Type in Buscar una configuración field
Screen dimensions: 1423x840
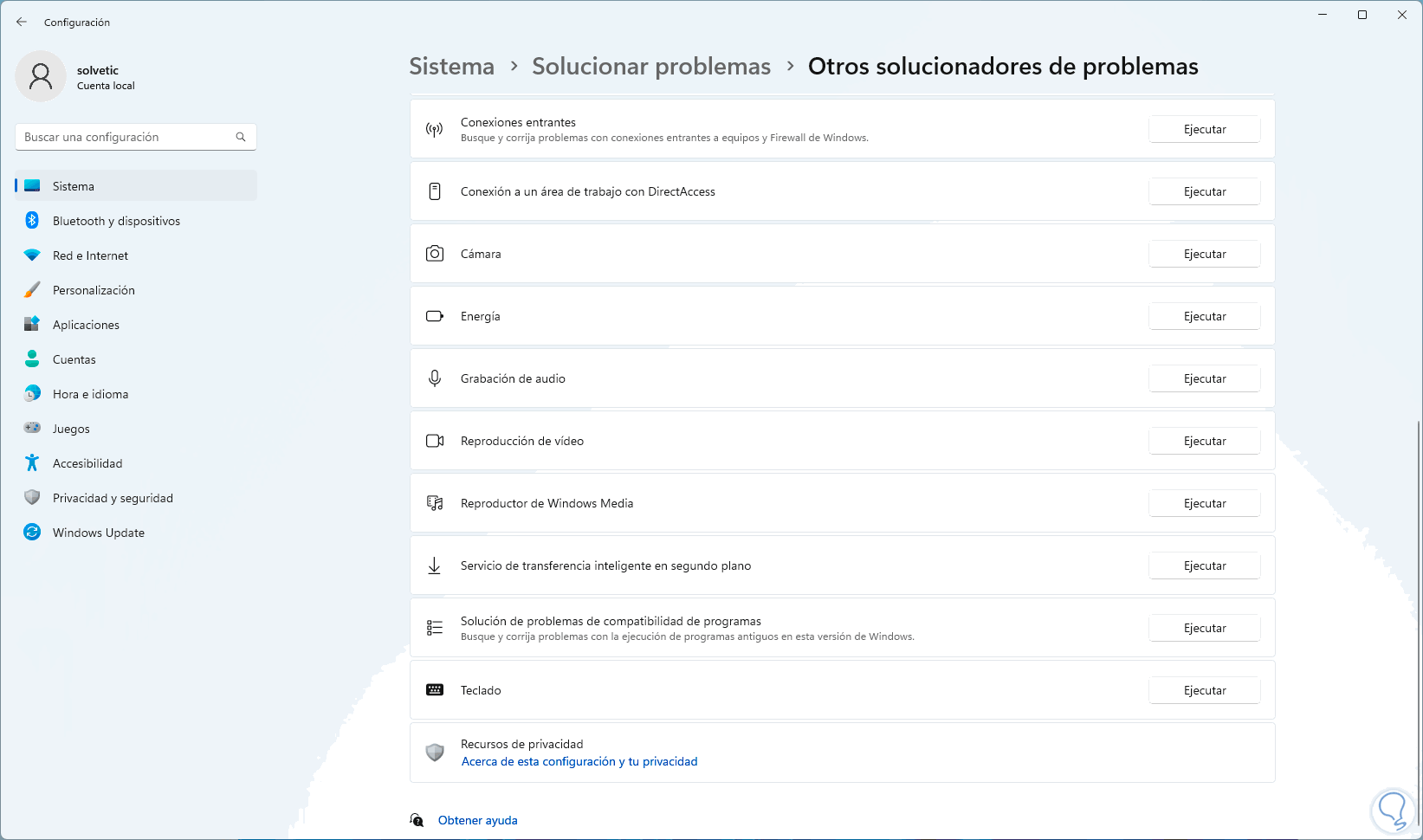(x=126, y=137)
